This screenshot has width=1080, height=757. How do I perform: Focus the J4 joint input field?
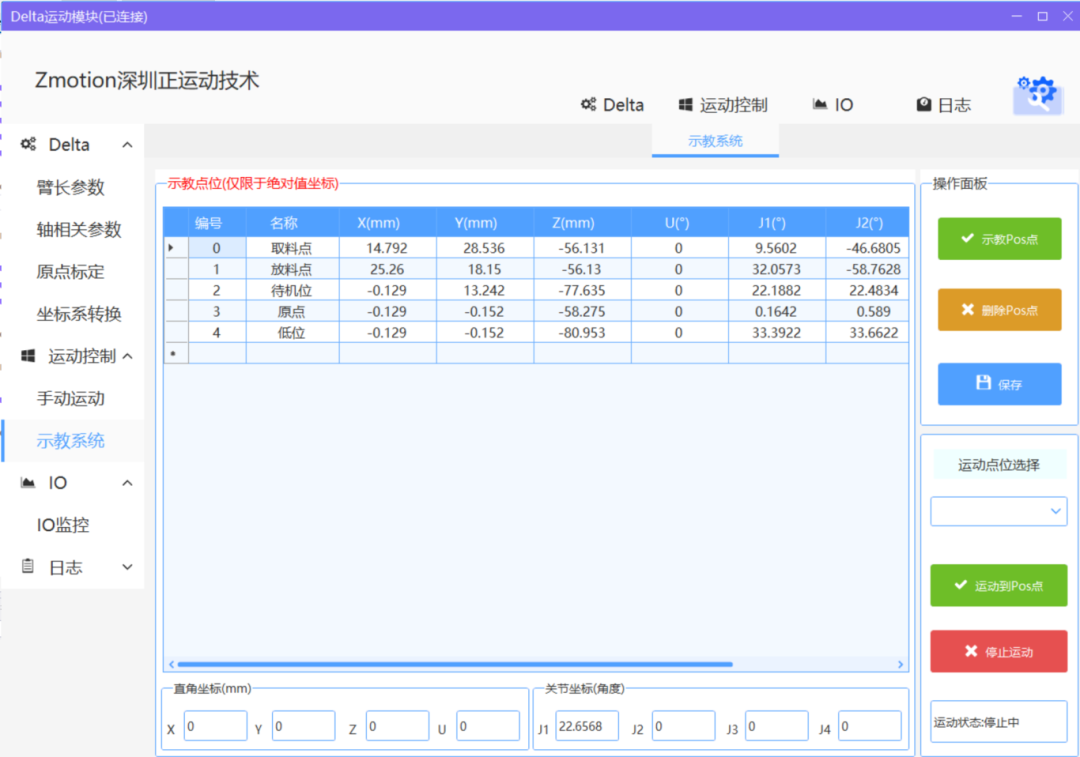click(x=870, y=726)
